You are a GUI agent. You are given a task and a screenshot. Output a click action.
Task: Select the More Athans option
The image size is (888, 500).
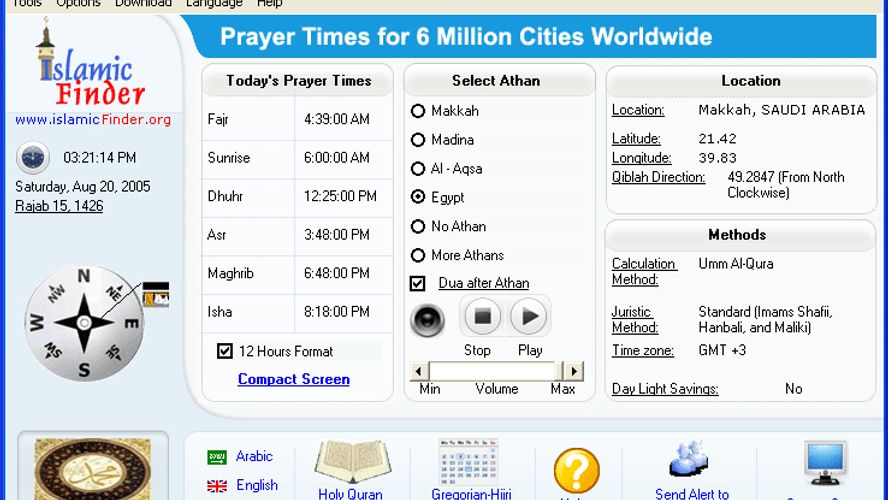(x=418, y=255)
